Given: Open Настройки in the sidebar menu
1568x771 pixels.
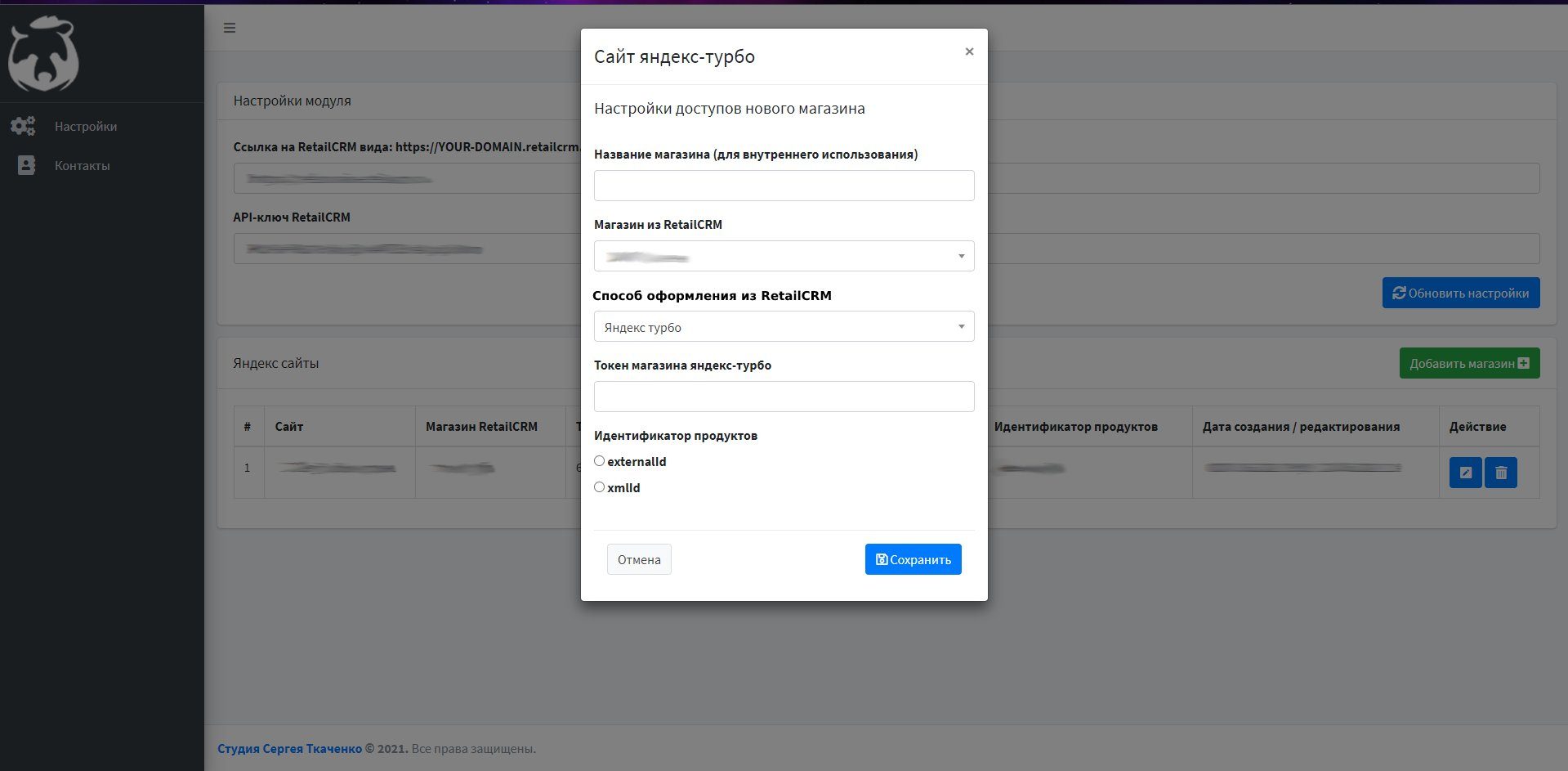Looking at the screenshot, I should click(86, 127).
